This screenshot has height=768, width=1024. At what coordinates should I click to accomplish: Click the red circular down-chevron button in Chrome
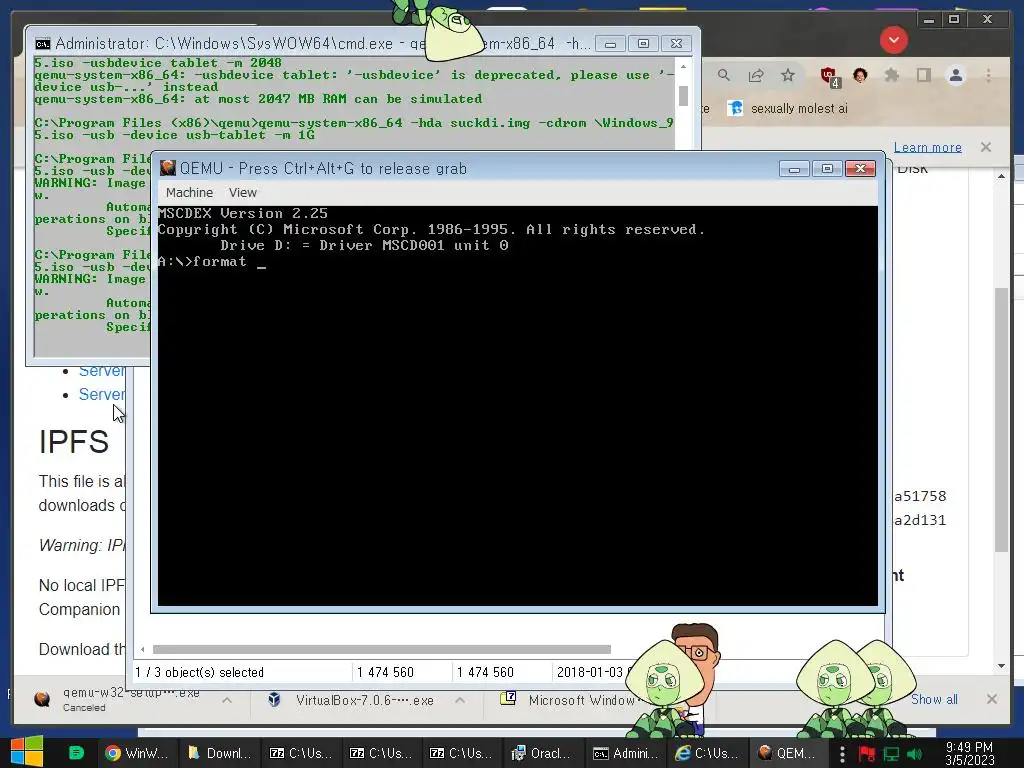pyautogui.click(x=893, y=40)
